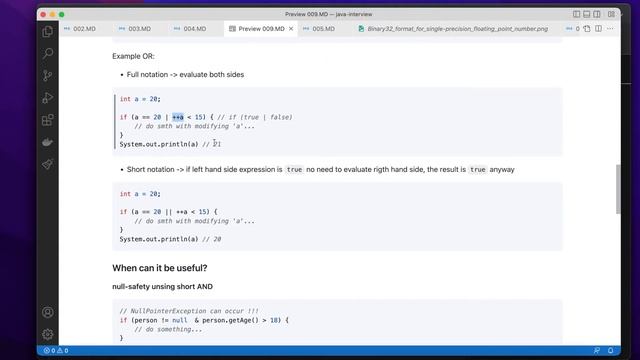Click the first inline 'true' code span
The width and height of the screenshot is (640, 360).
pyautogui.click(x=294, y=169)
